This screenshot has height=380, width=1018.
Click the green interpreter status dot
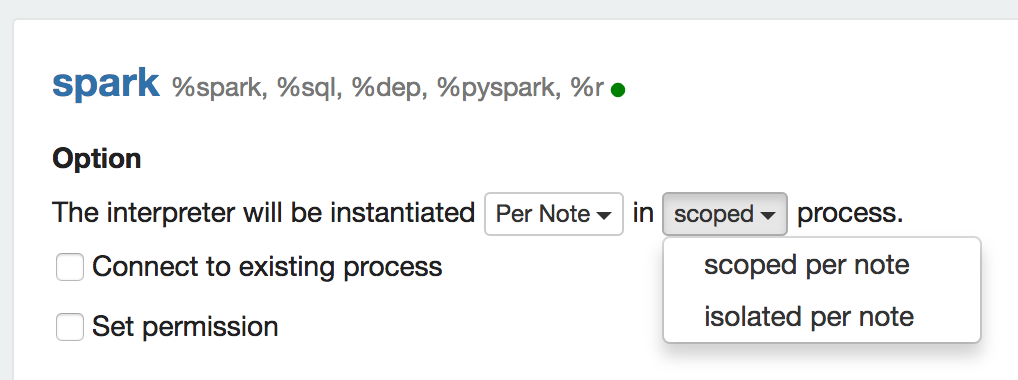[x=618, y=90]
